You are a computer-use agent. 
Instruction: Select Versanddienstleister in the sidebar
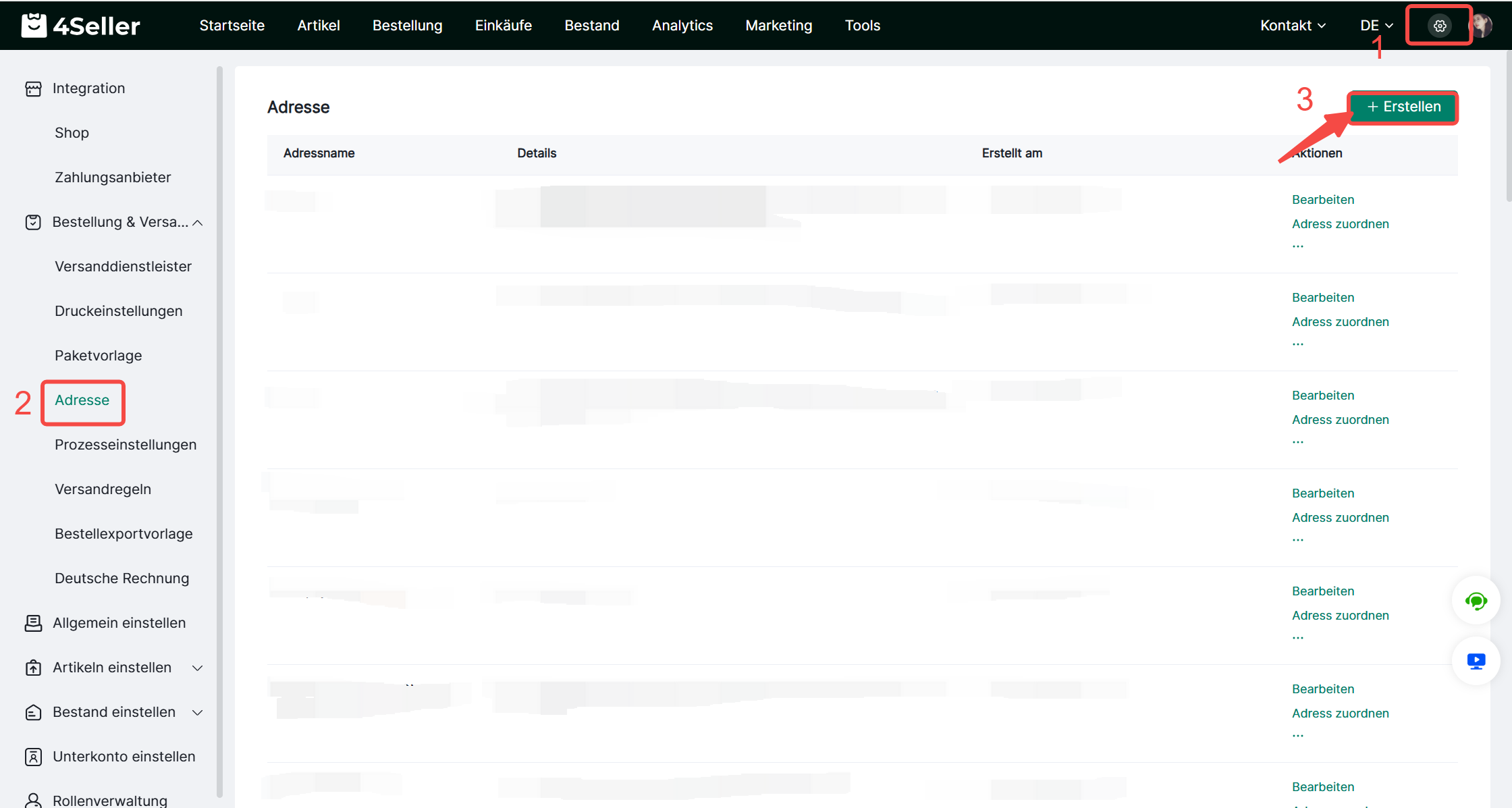tap(123, 267)
